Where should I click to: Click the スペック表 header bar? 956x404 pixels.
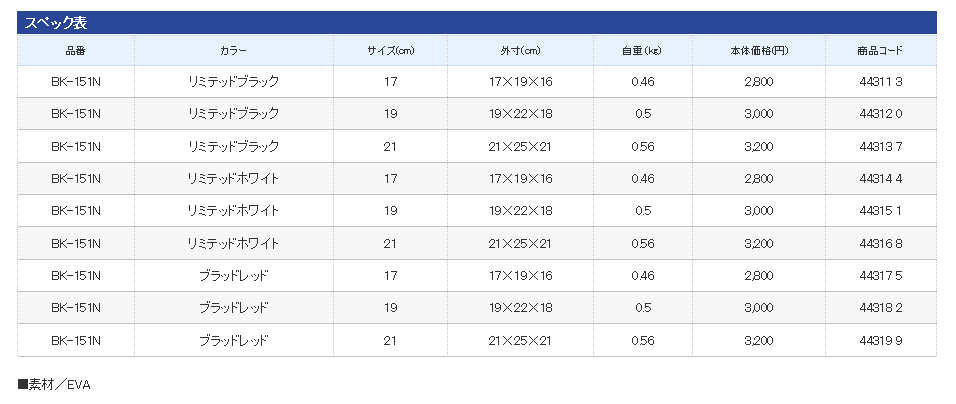tap(476, 22)
